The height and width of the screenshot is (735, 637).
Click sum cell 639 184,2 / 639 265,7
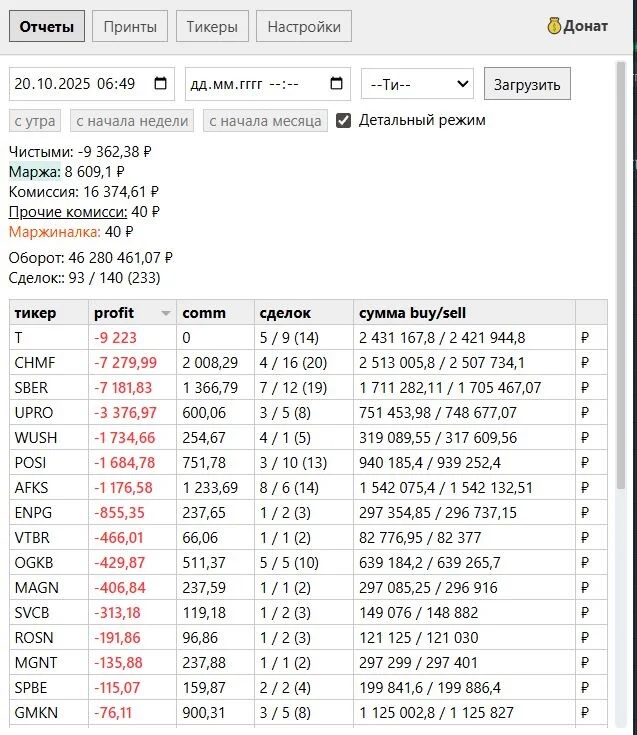[x=430, y=562]
